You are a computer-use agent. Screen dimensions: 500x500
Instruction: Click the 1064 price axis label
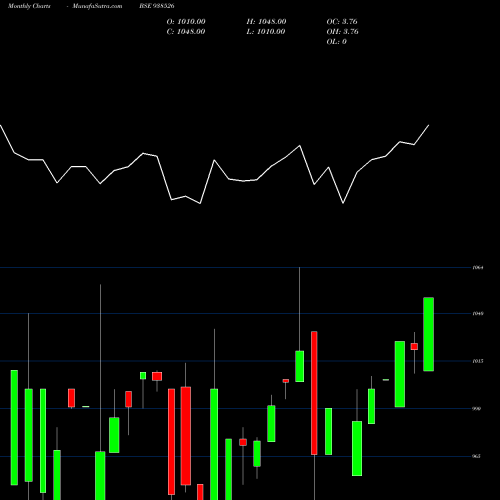pos(478,267)
